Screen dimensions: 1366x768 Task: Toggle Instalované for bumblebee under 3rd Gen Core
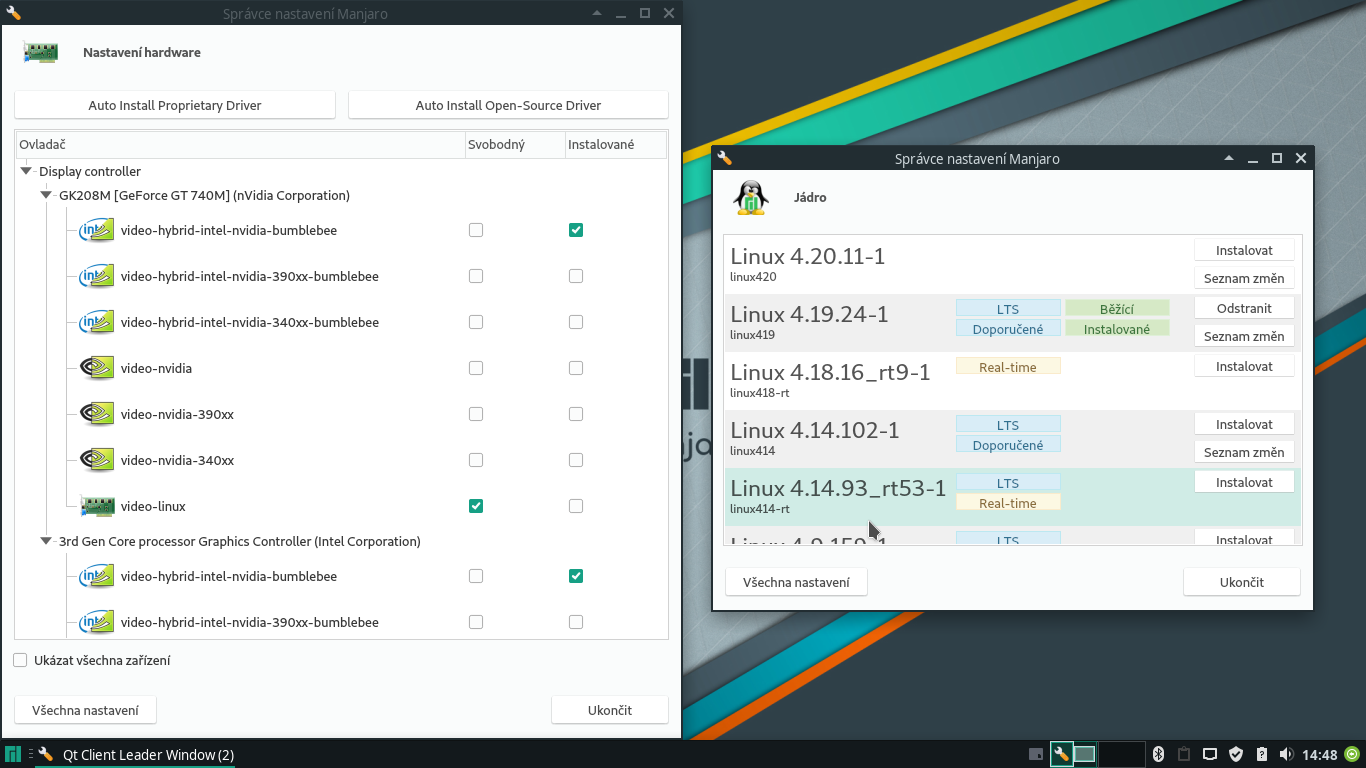tap(576, 576)
